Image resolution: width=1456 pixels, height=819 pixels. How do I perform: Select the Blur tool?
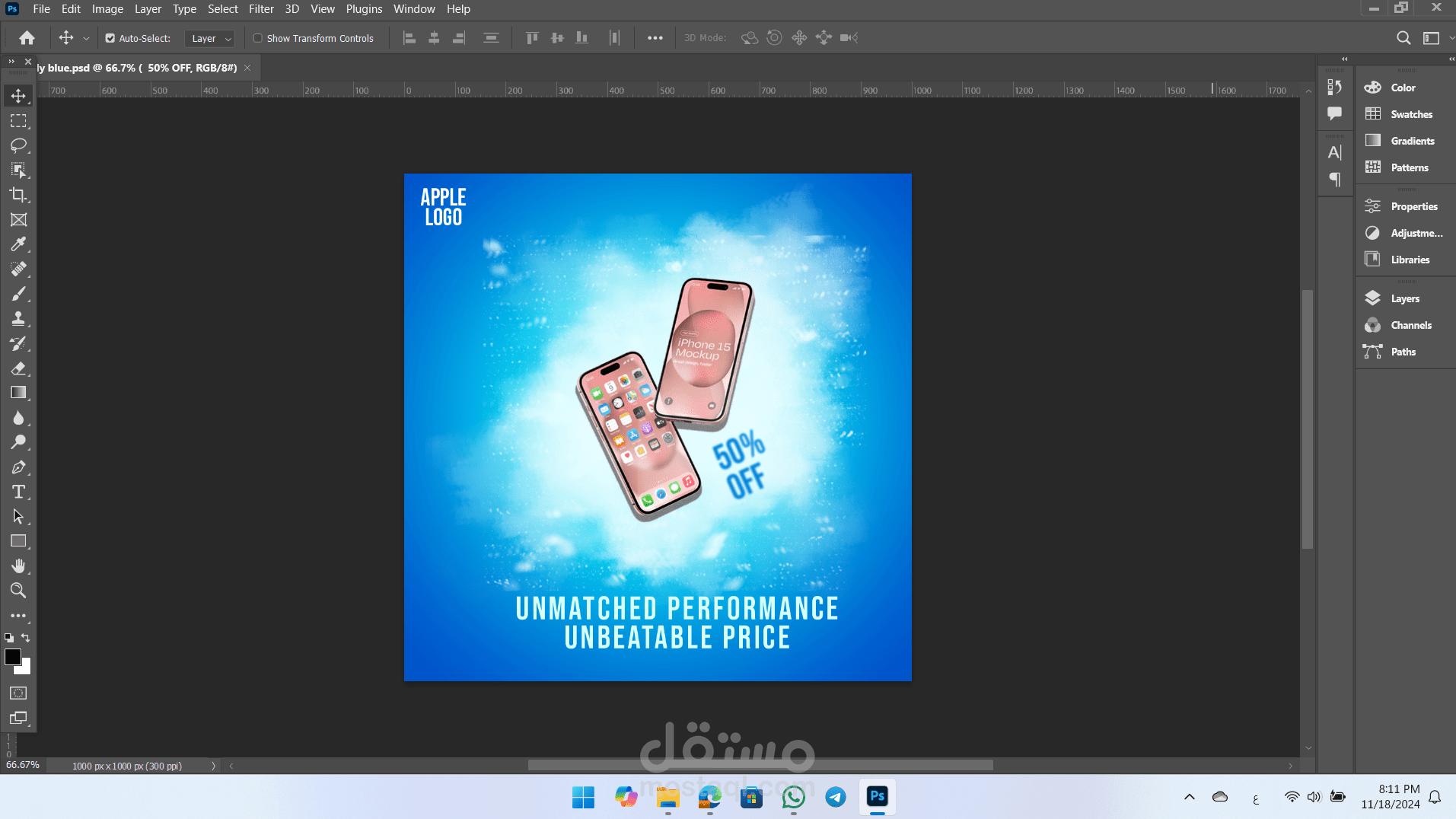click(x=18, y=418)
